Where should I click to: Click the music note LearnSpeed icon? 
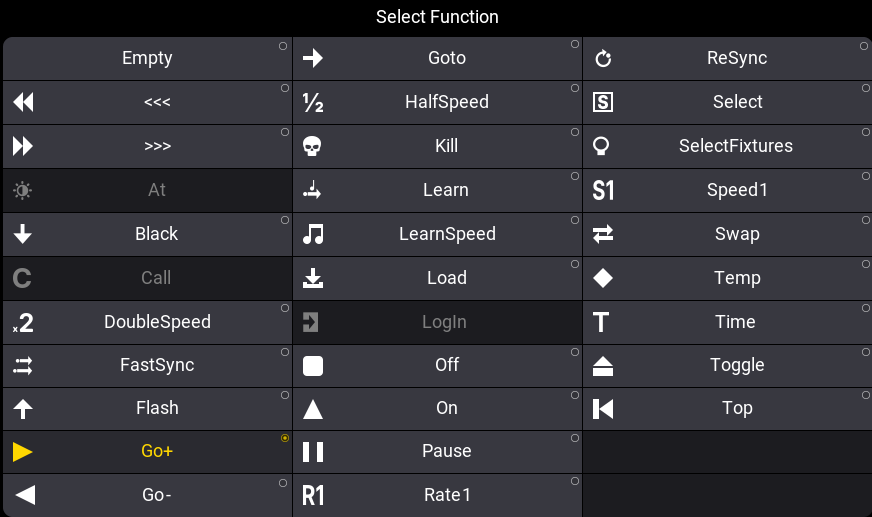coord(313,234)
